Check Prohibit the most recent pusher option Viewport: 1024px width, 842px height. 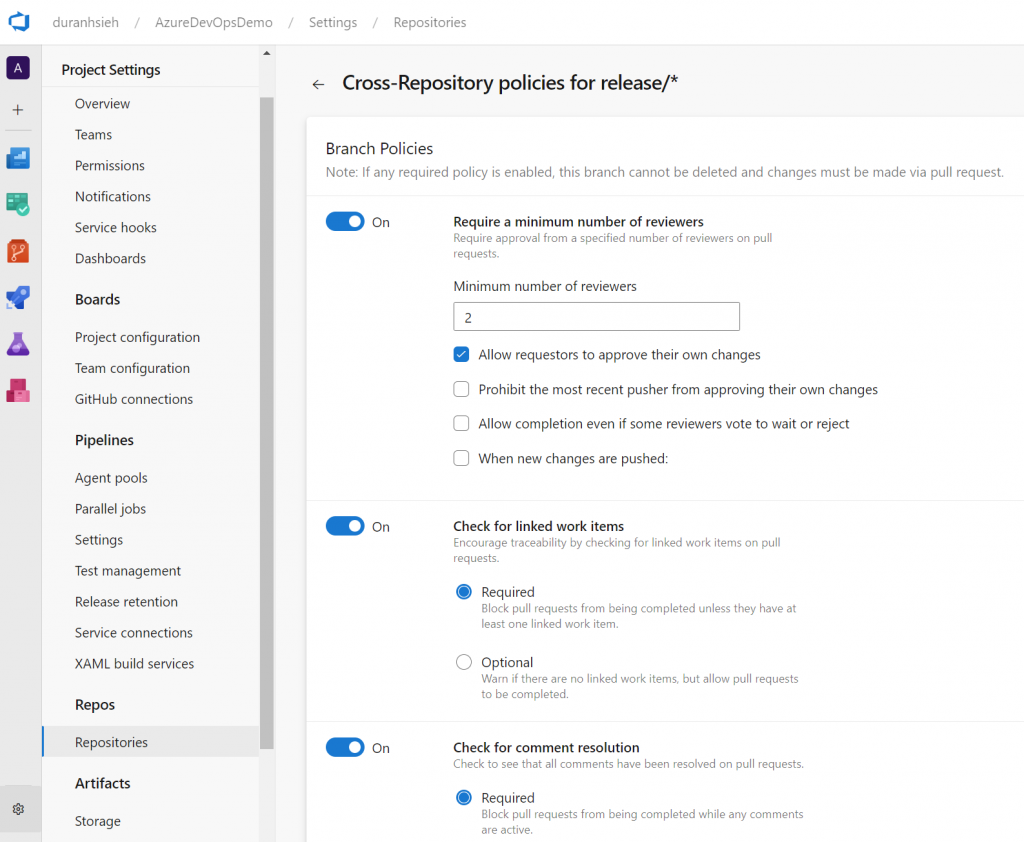[461, 389]
